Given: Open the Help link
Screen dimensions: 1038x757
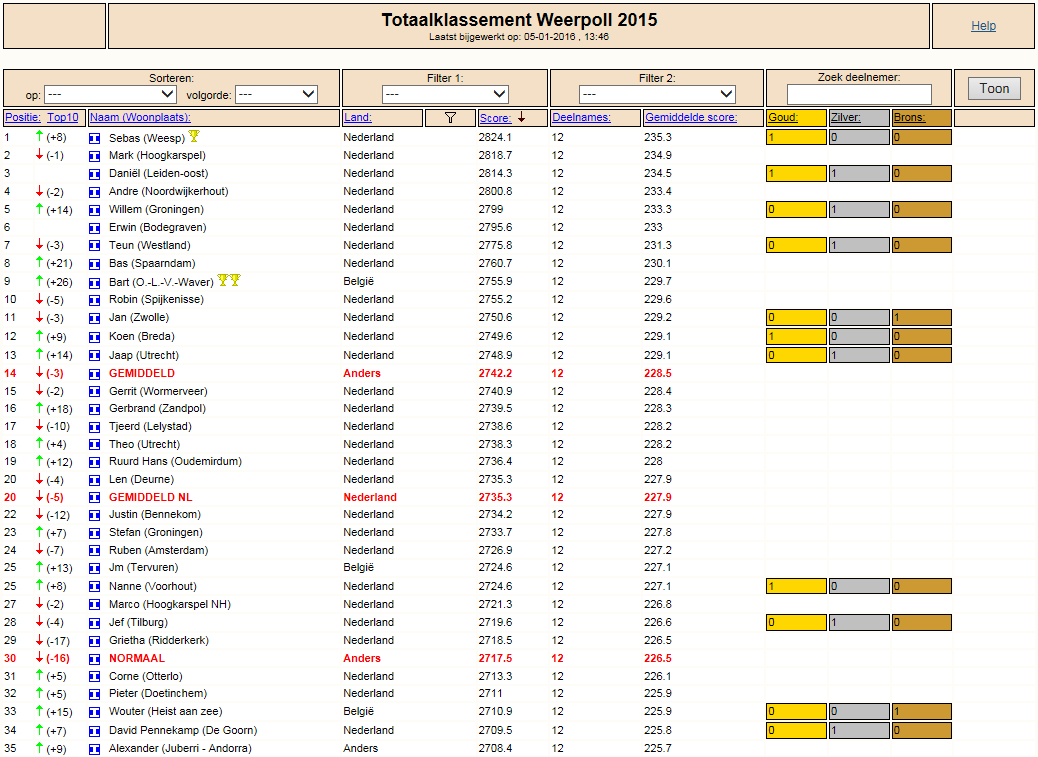Looking at the screenshot, I should point(983,26).
